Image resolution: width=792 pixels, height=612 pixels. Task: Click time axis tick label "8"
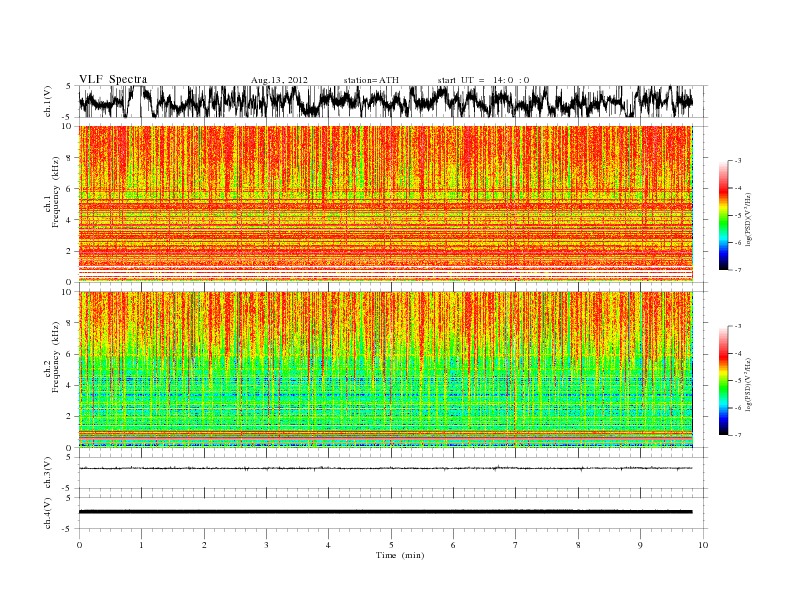tap(578, 545)
